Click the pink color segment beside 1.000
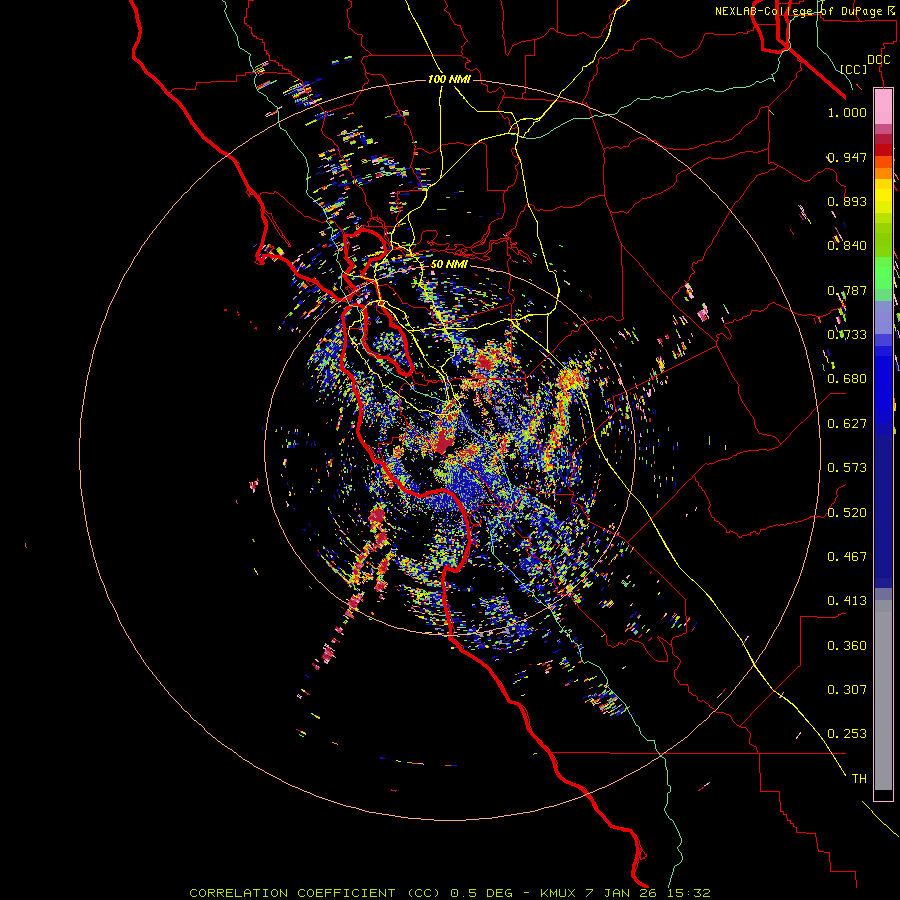Viewport: 900px width, 900px height. 883,107
